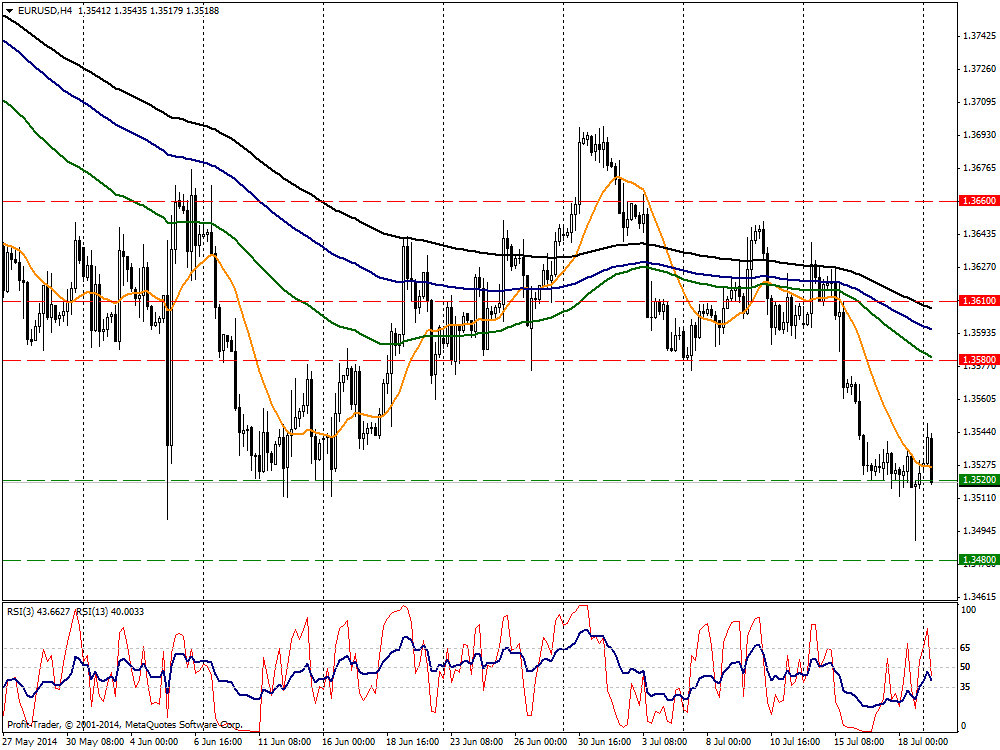Click the red 1.36600 price level tag

977,201
